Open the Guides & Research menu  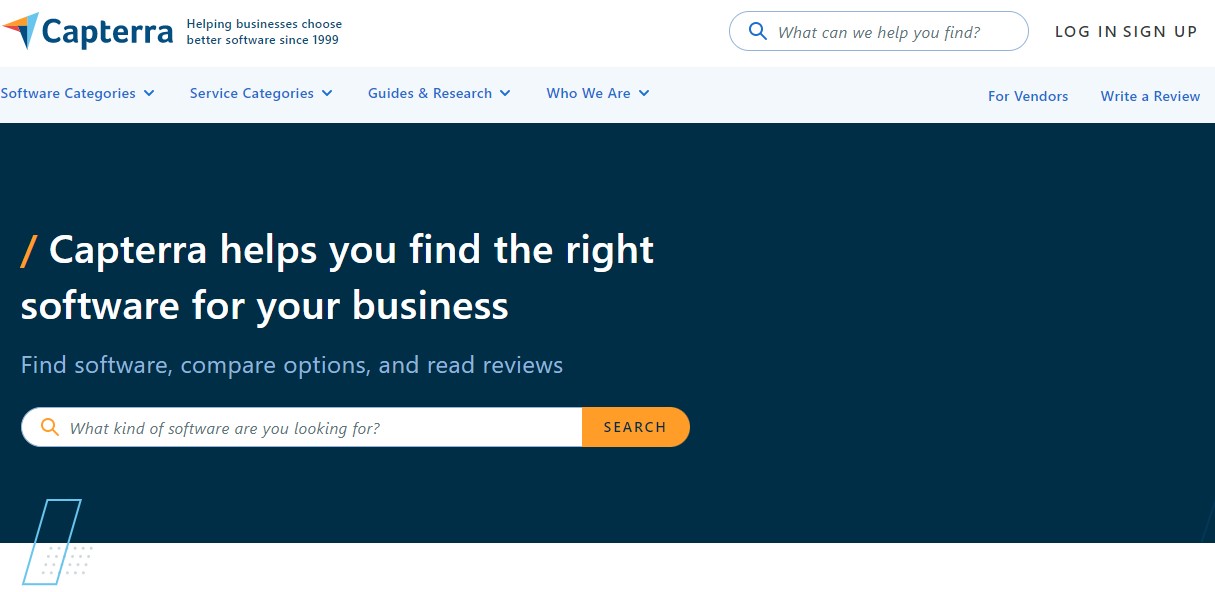click(x=439, y=93)
